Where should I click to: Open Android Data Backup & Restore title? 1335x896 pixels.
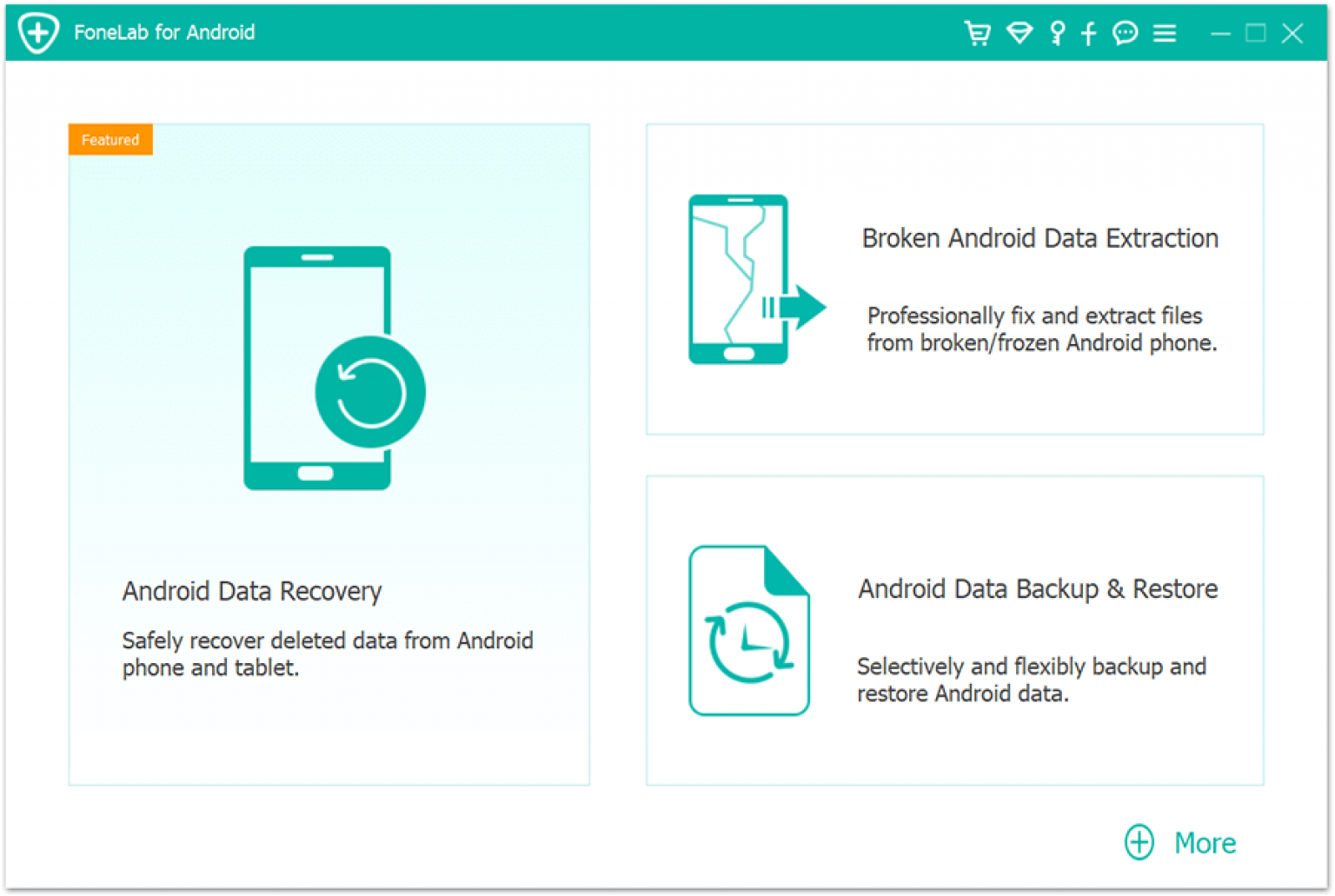[x=1038, y=588]
